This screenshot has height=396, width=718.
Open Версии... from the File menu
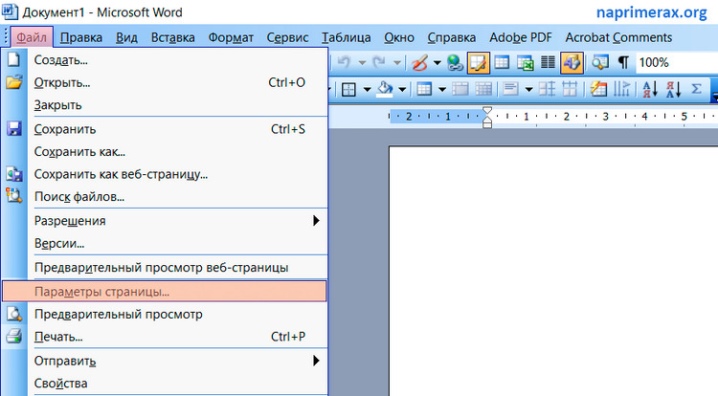pos(164,244)
